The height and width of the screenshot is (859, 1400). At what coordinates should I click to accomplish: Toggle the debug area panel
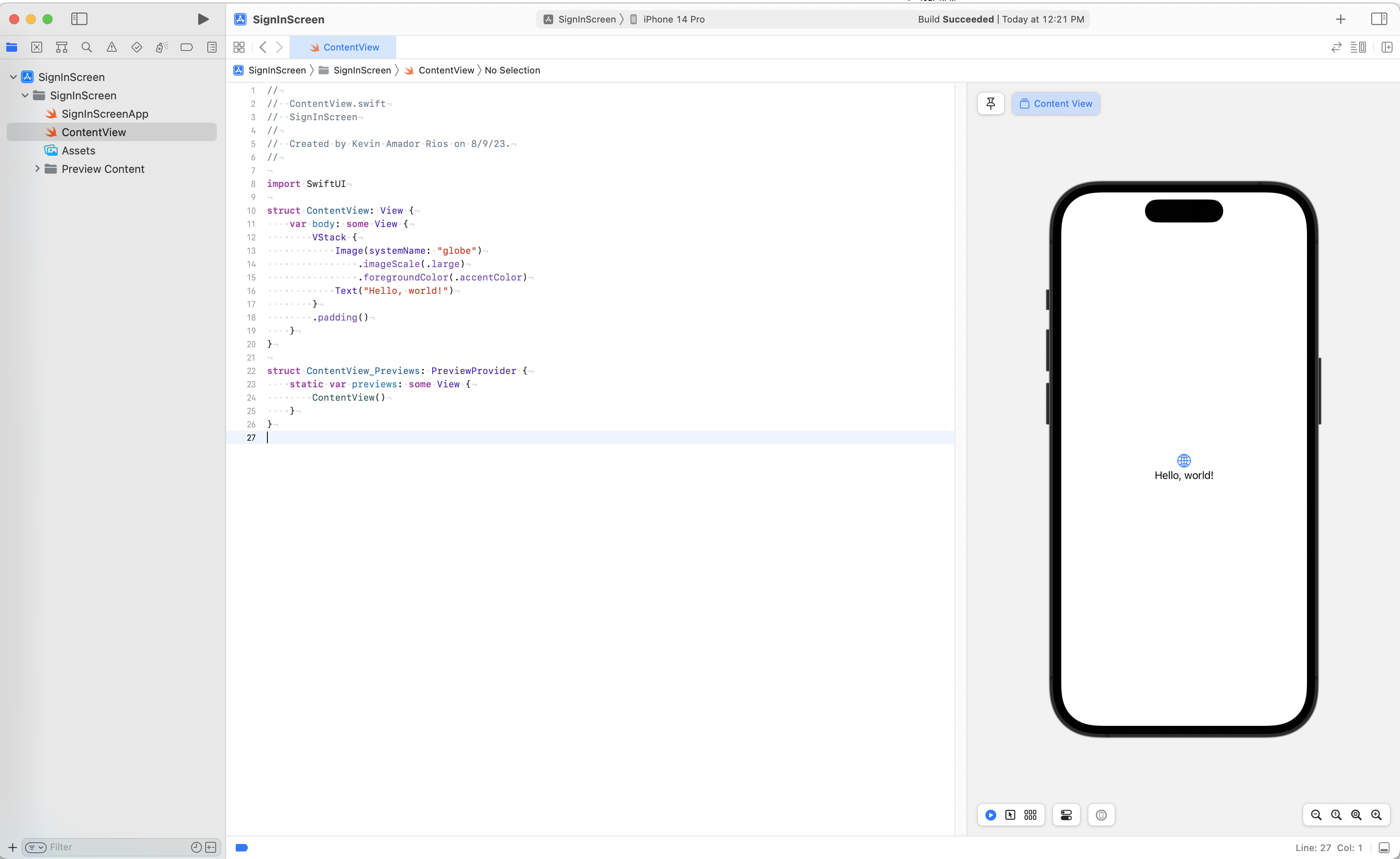click(1385, 848)
